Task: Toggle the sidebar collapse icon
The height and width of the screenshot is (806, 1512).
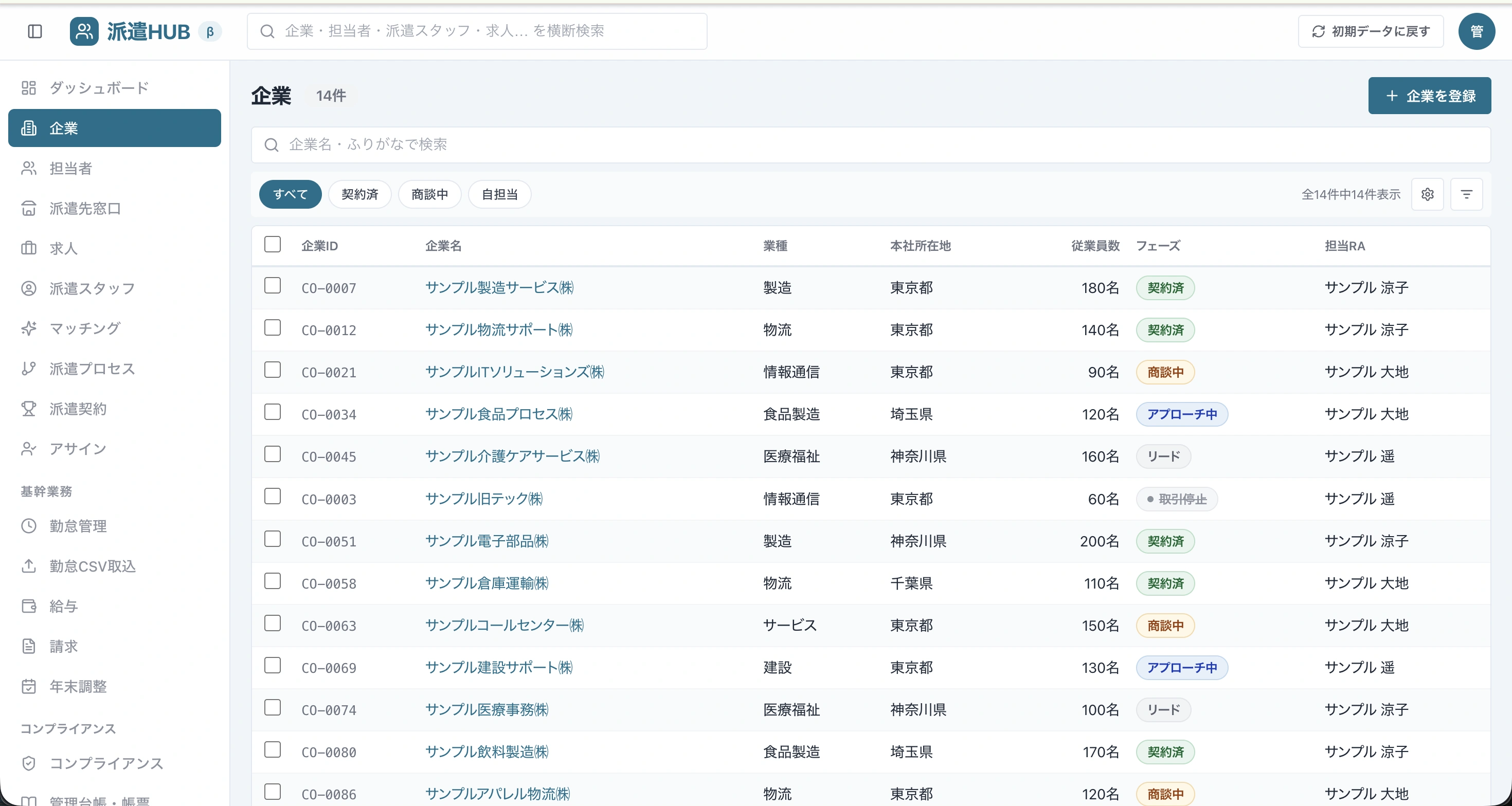Action: [35, 31]
